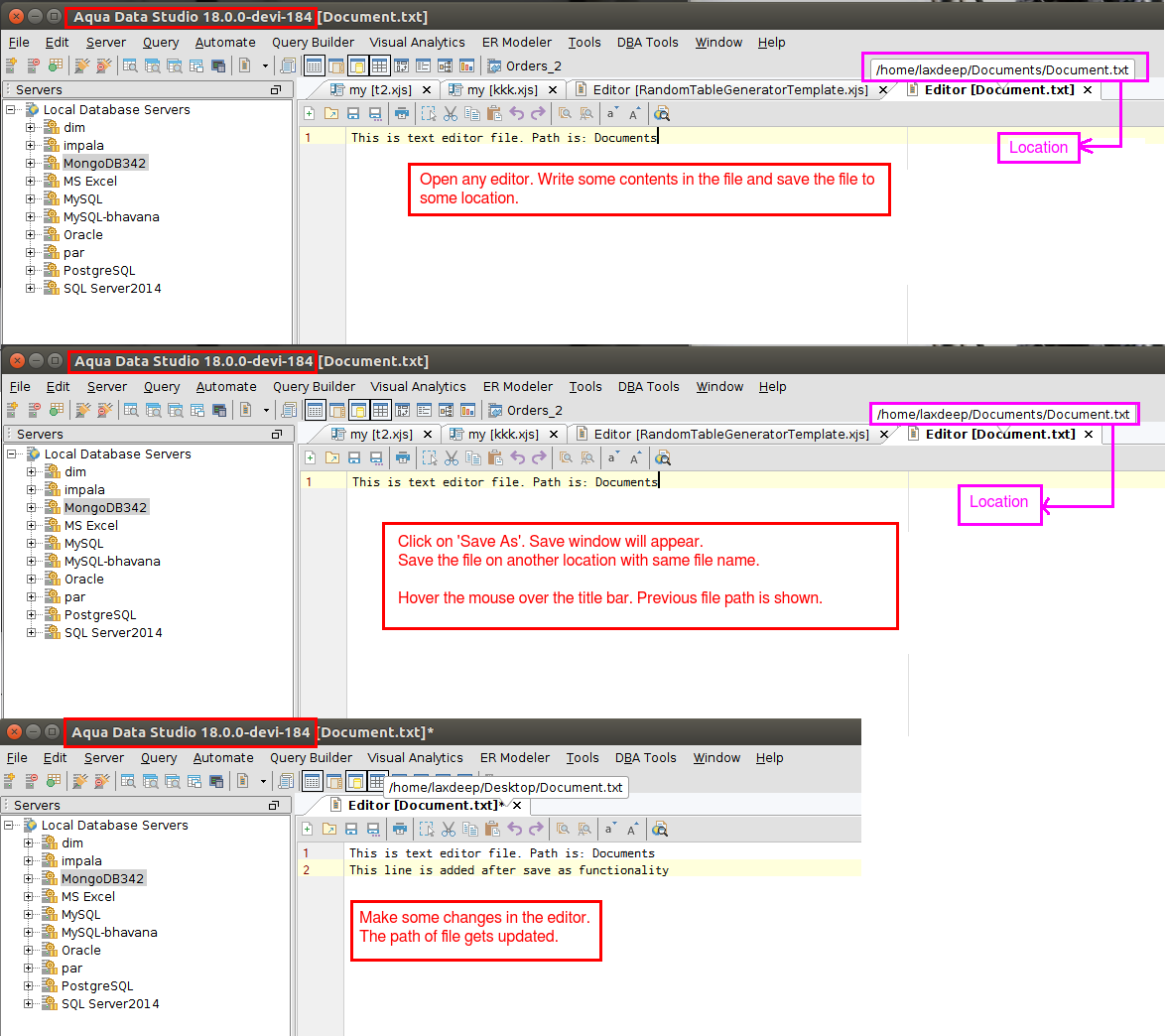Viewport: 1167px width, 1036px height.
Task: Open the Help menu in the bottom window
Action: [x=770, y=758]
